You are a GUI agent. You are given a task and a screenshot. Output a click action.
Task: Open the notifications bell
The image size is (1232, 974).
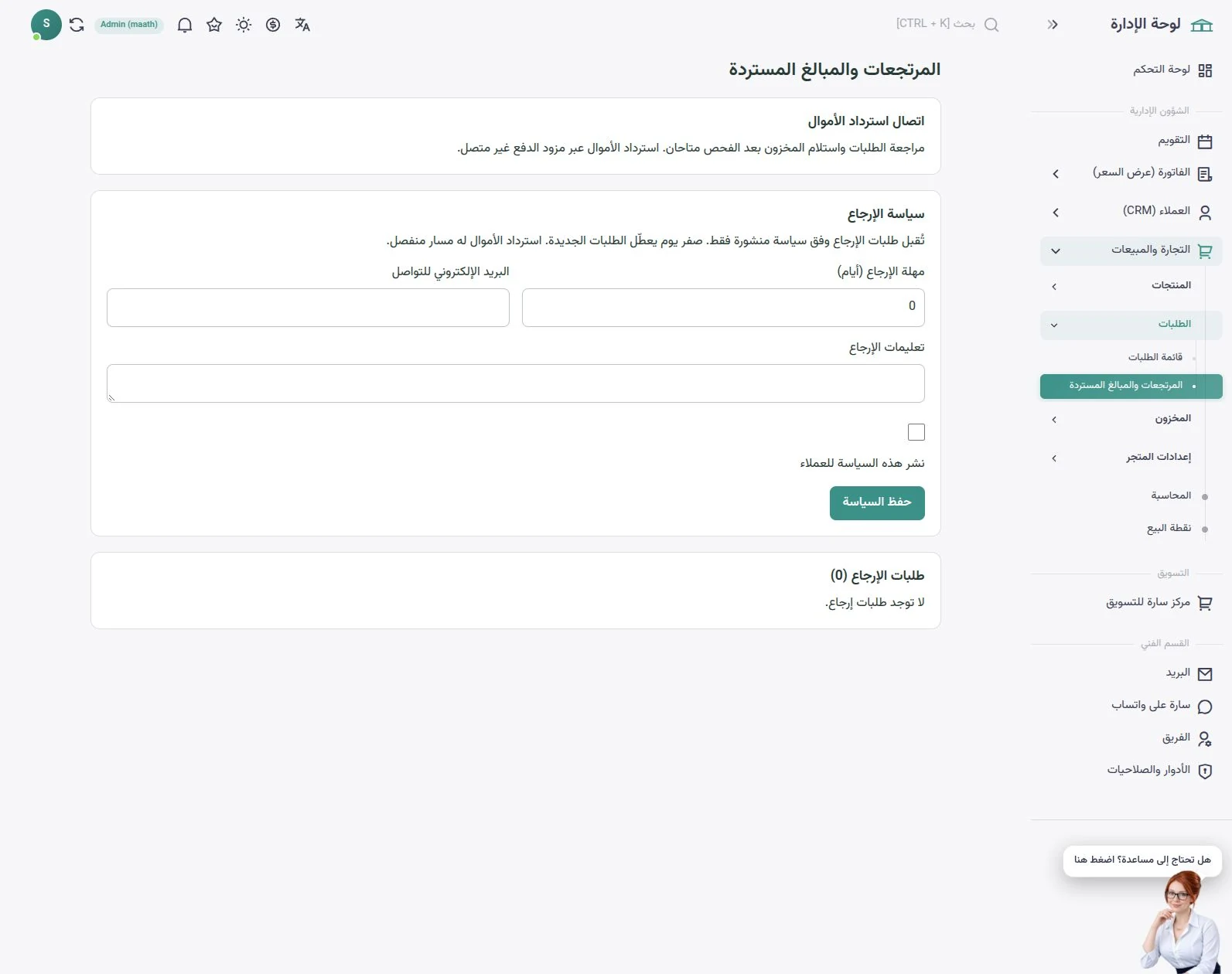point(185,25)
